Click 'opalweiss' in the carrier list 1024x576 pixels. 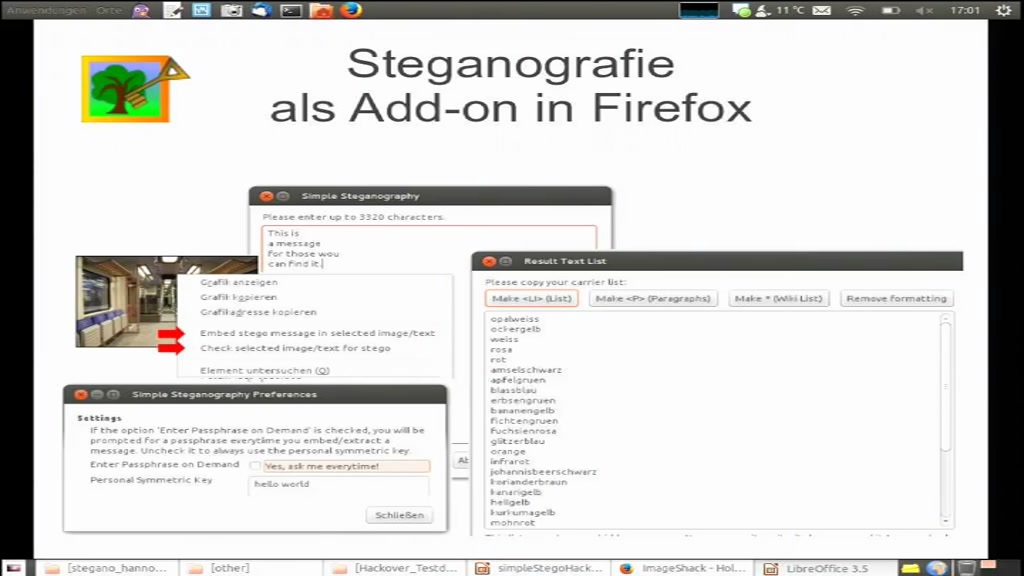click(515, 319)
